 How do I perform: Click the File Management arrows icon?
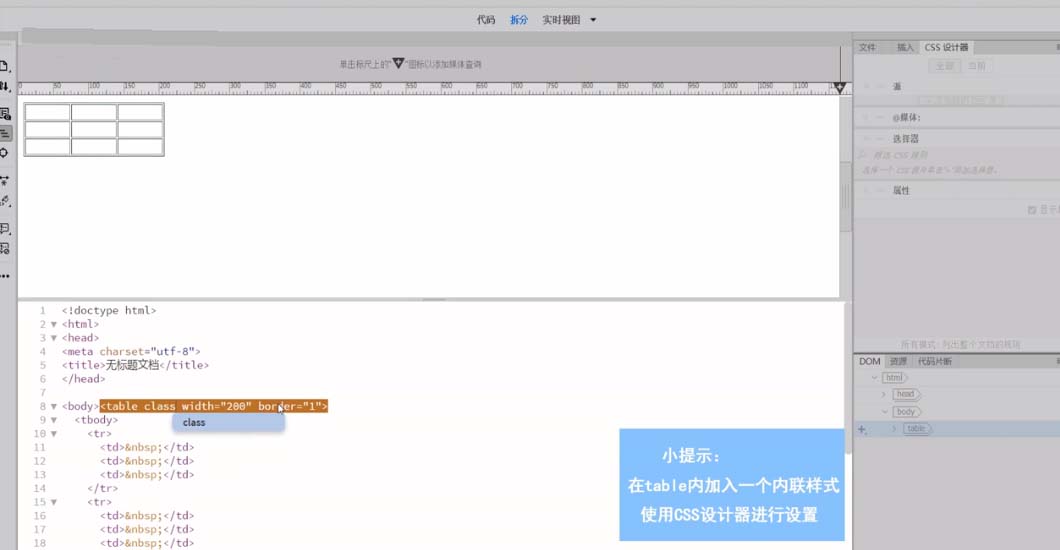coord(5,88)
